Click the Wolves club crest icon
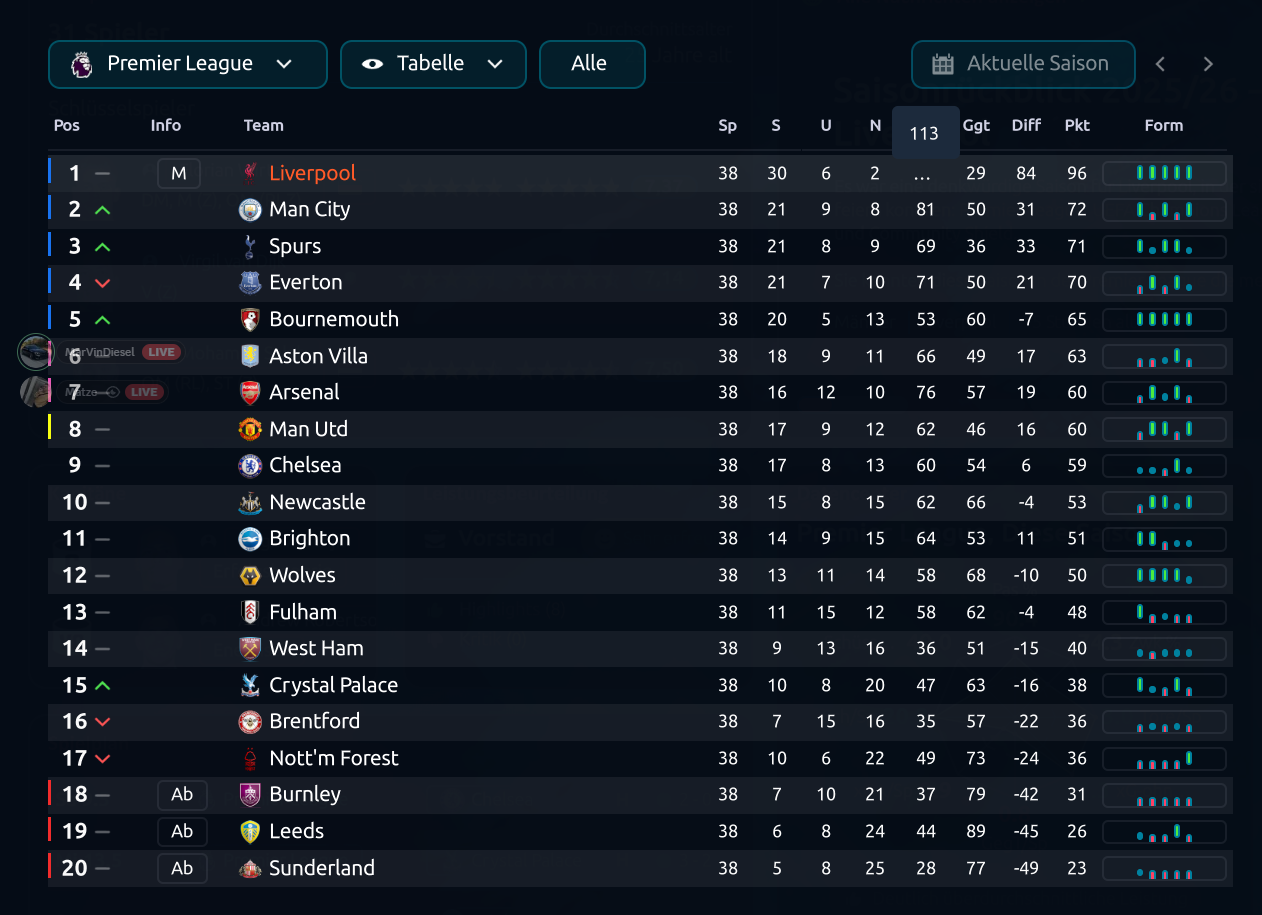Image resolution: width=1262 pixels, height=915 pixels. click(250, 576)
